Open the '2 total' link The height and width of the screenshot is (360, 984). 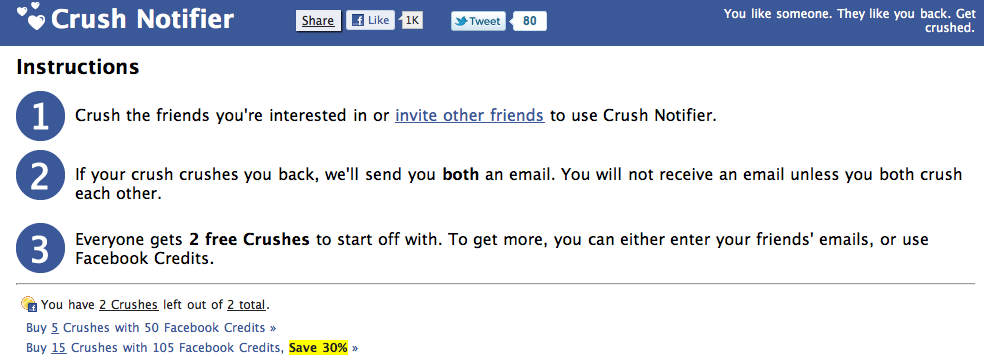[x=247, y=305]
